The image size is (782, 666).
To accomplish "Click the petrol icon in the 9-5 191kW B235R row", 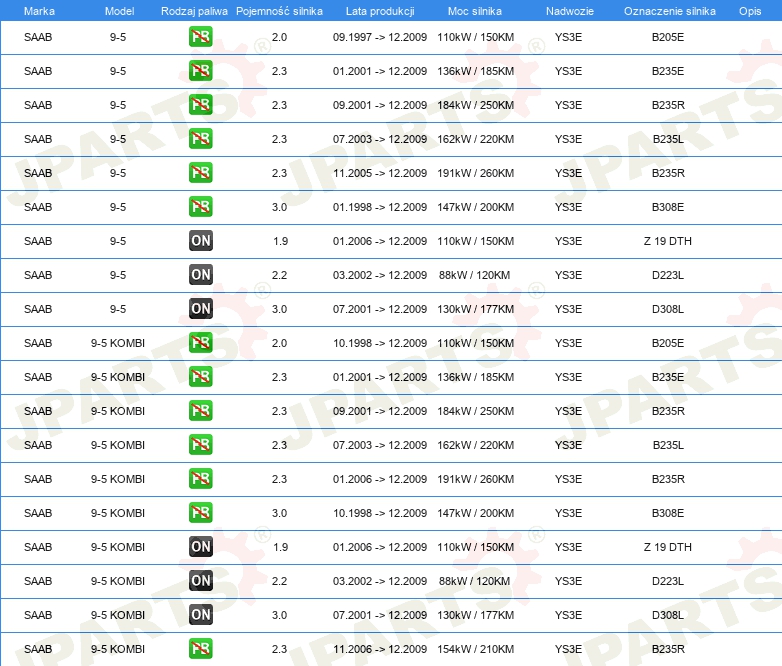I will 200,173.
